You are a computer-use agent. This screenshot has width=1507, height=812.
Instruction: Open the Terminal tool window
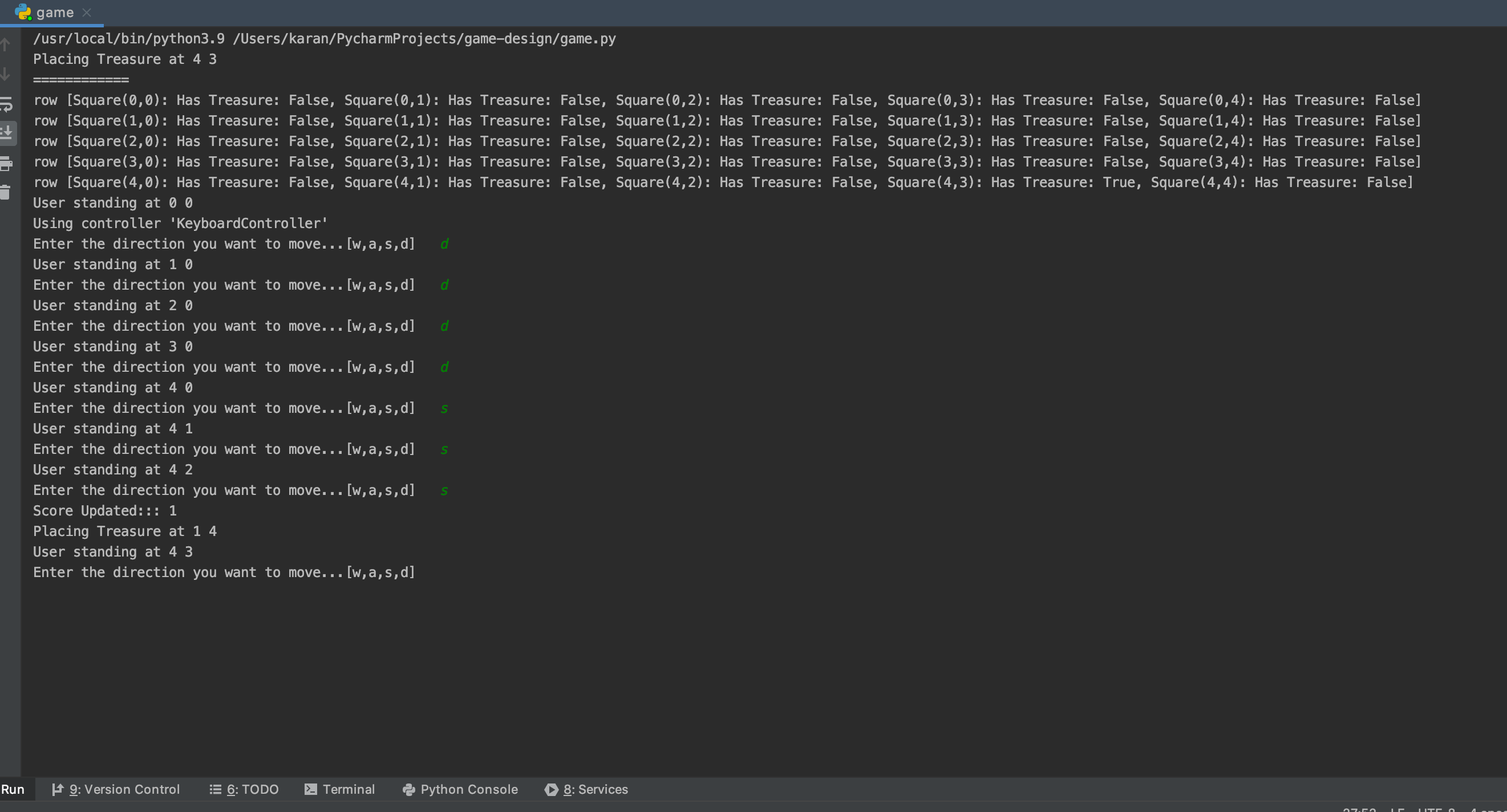click(348, 789)
